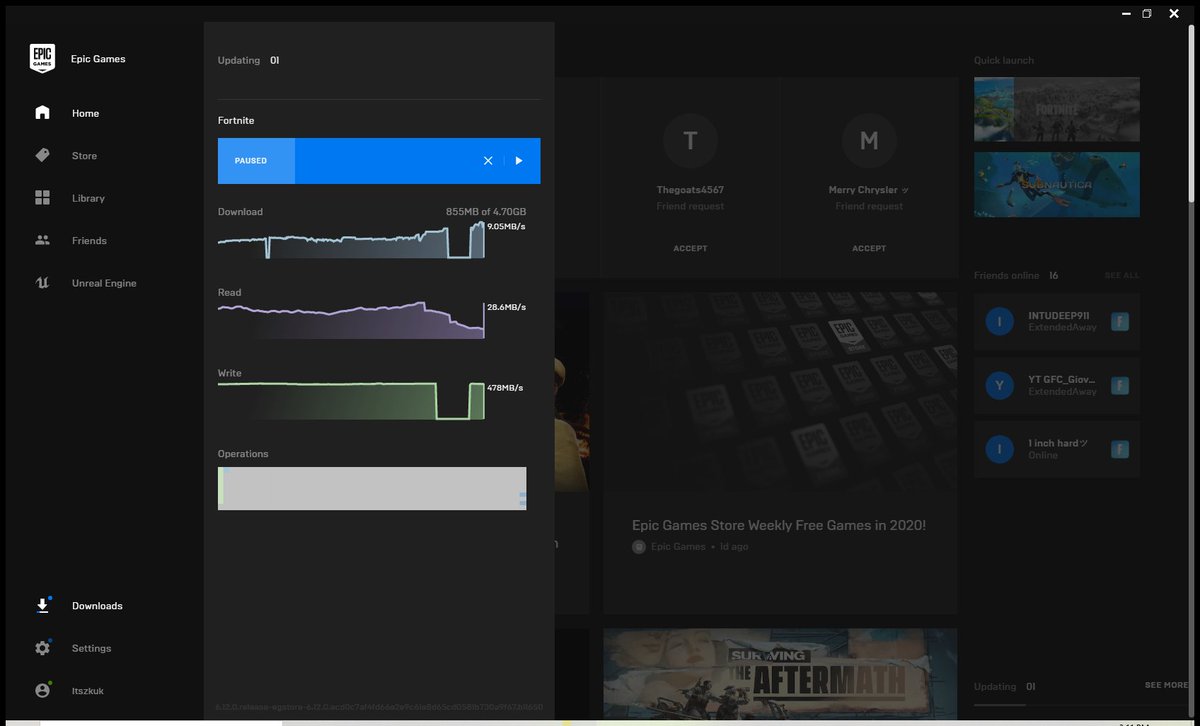Open Surviving the Aftermath banner
Viewport: 1200px width, 726px height.
click(x=780, y=672)
